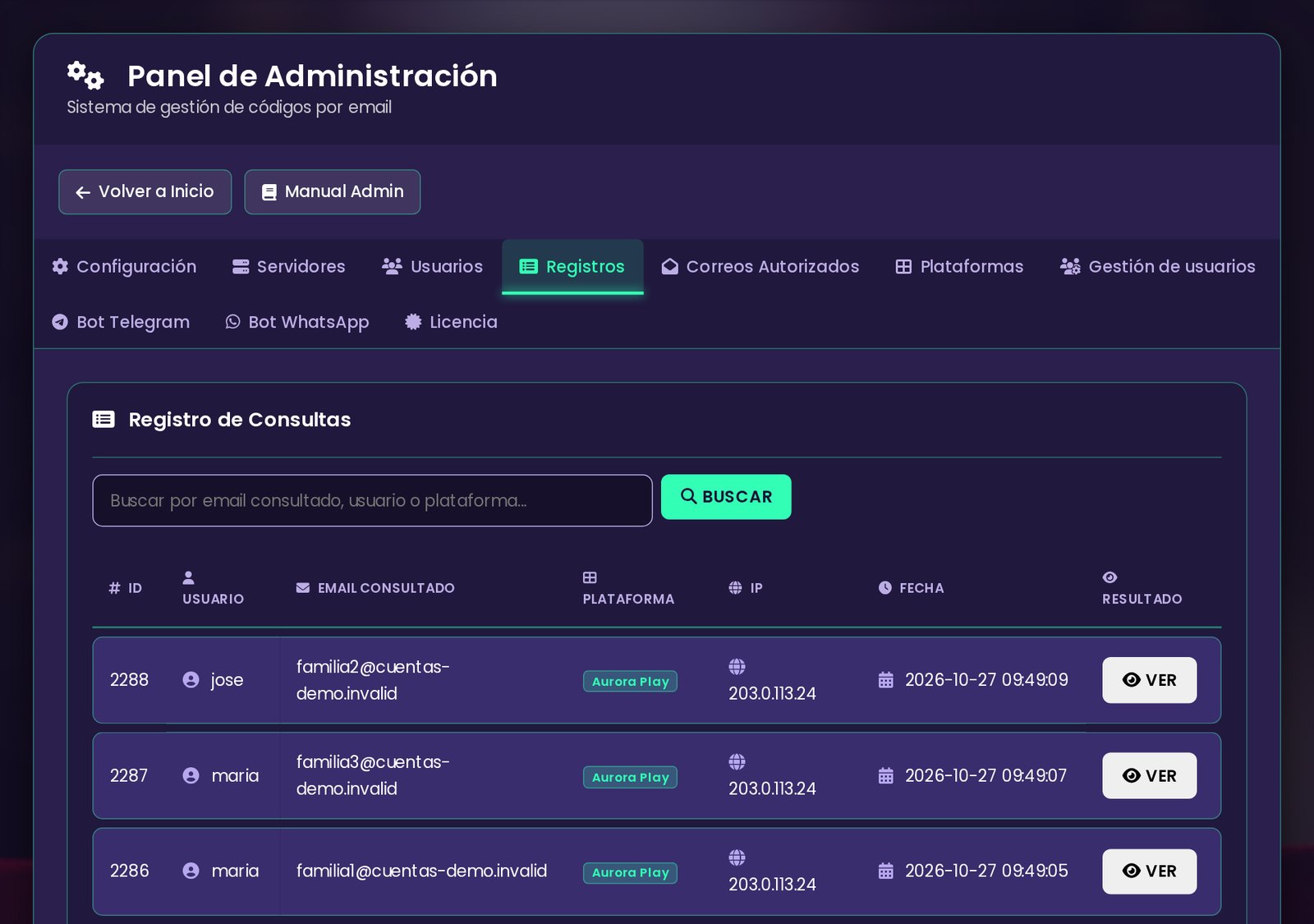Viewport: 1314px width, 924px height.
Task: Click the clock icon in Fecha header
Action: (x=884, y=588)
